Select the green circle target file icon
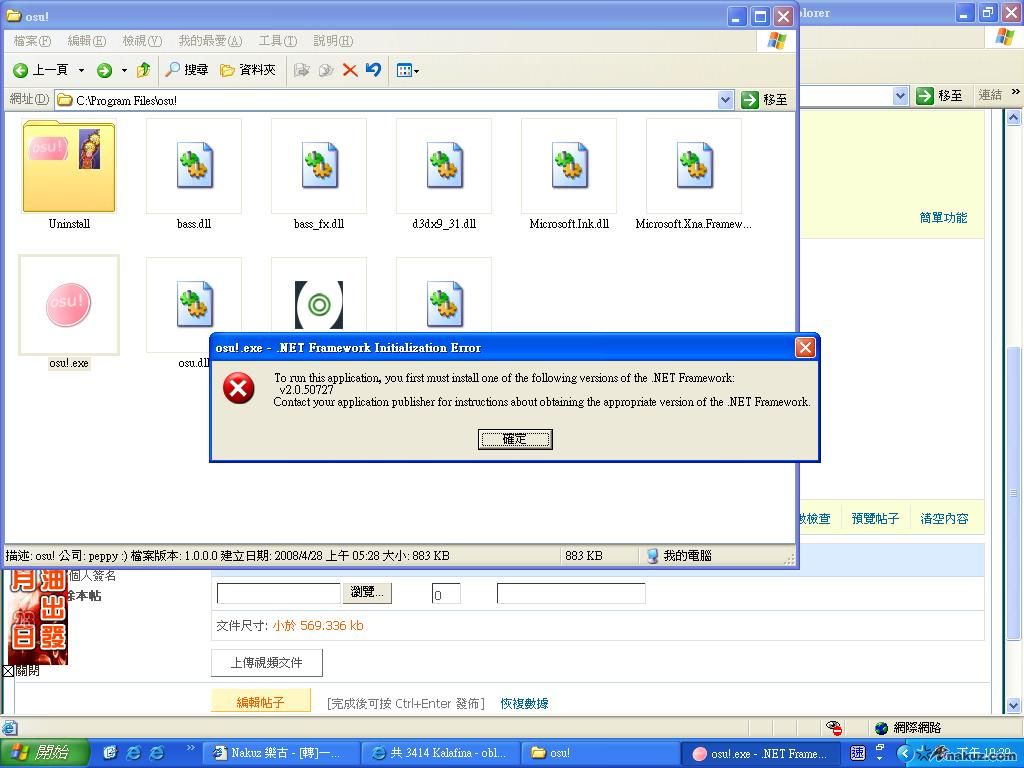Viewport: 1024px width, 768px height. (319, 304)
